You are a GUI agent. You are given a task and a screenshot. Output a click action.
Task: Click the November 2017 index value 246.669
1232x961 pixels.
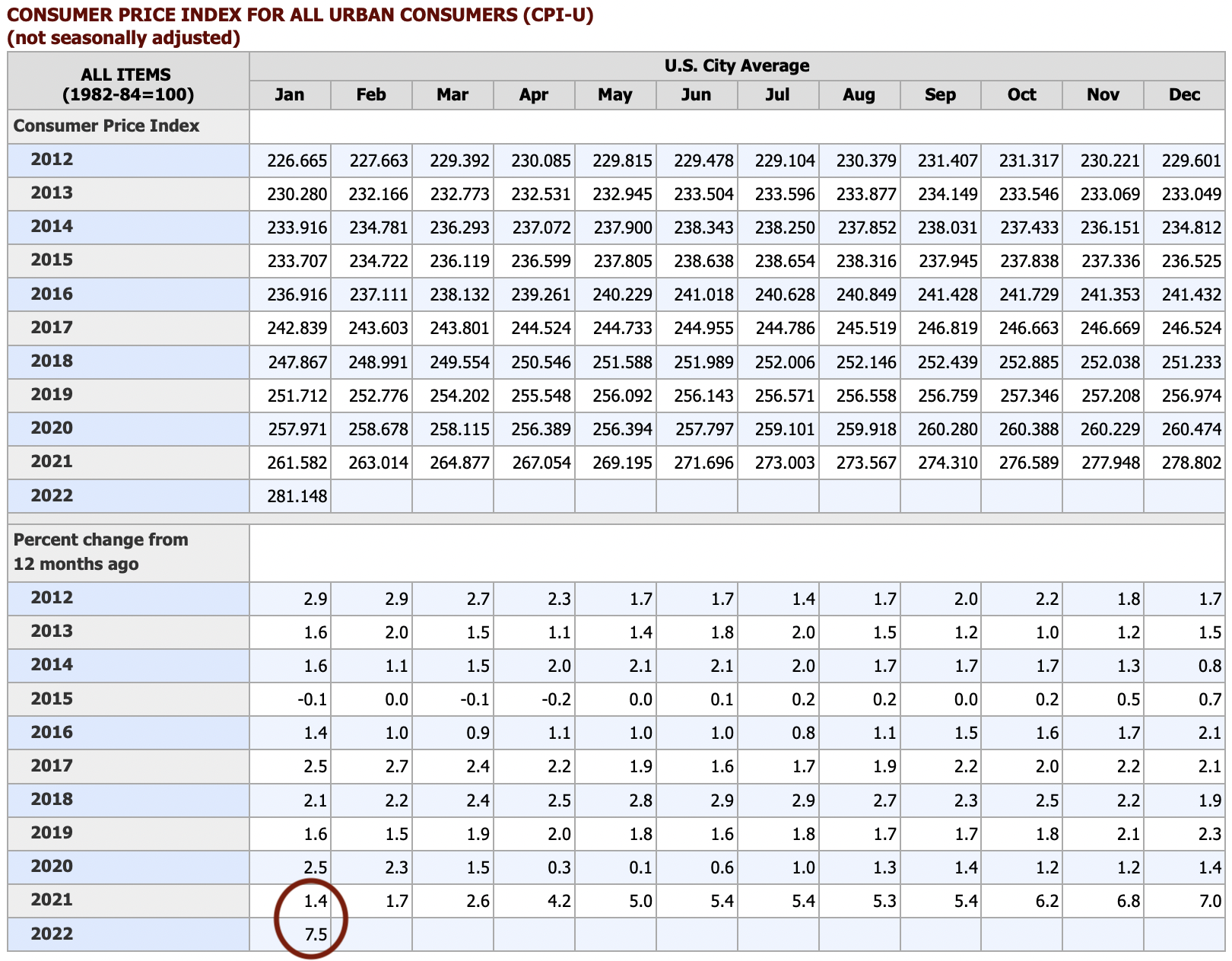click(1110, 329)
